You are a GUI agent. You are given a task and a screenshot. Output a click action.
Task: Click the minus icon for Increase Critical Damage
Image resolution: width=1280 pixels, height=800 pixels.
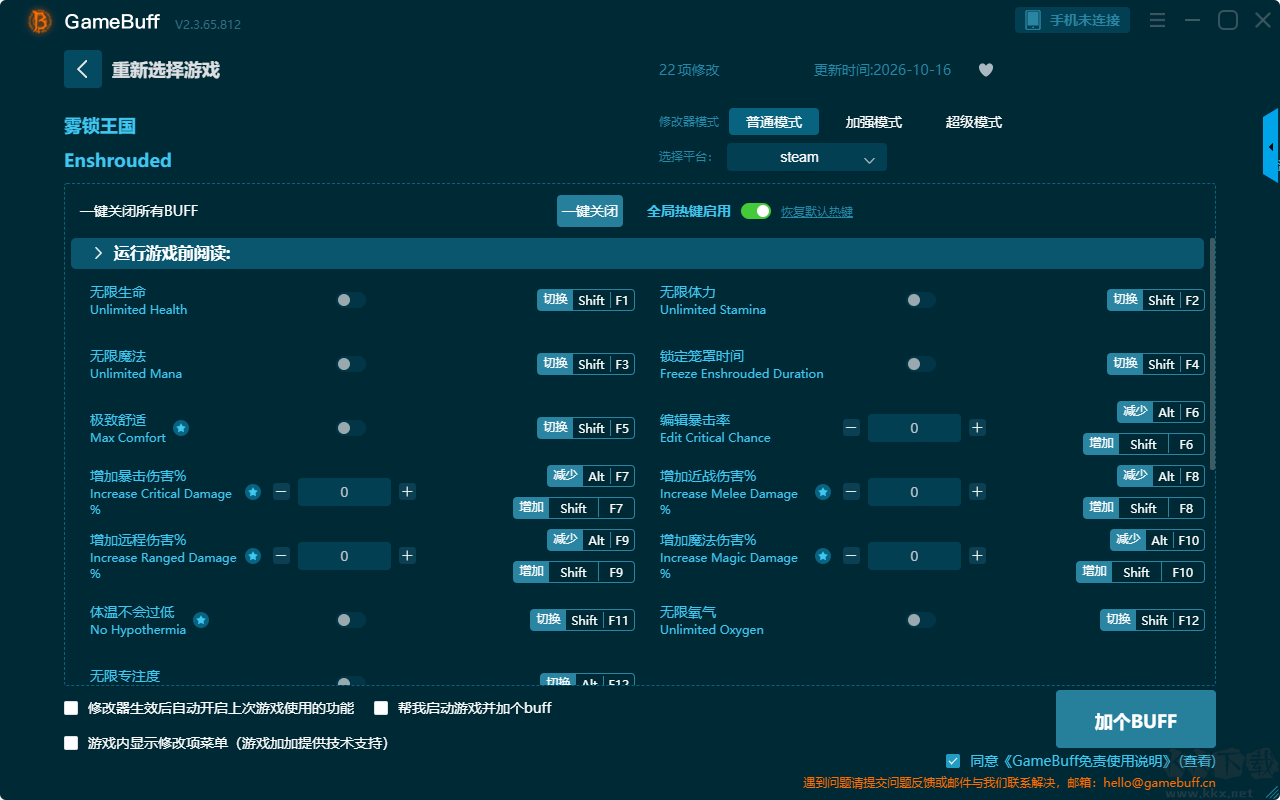tap(282, 492)
